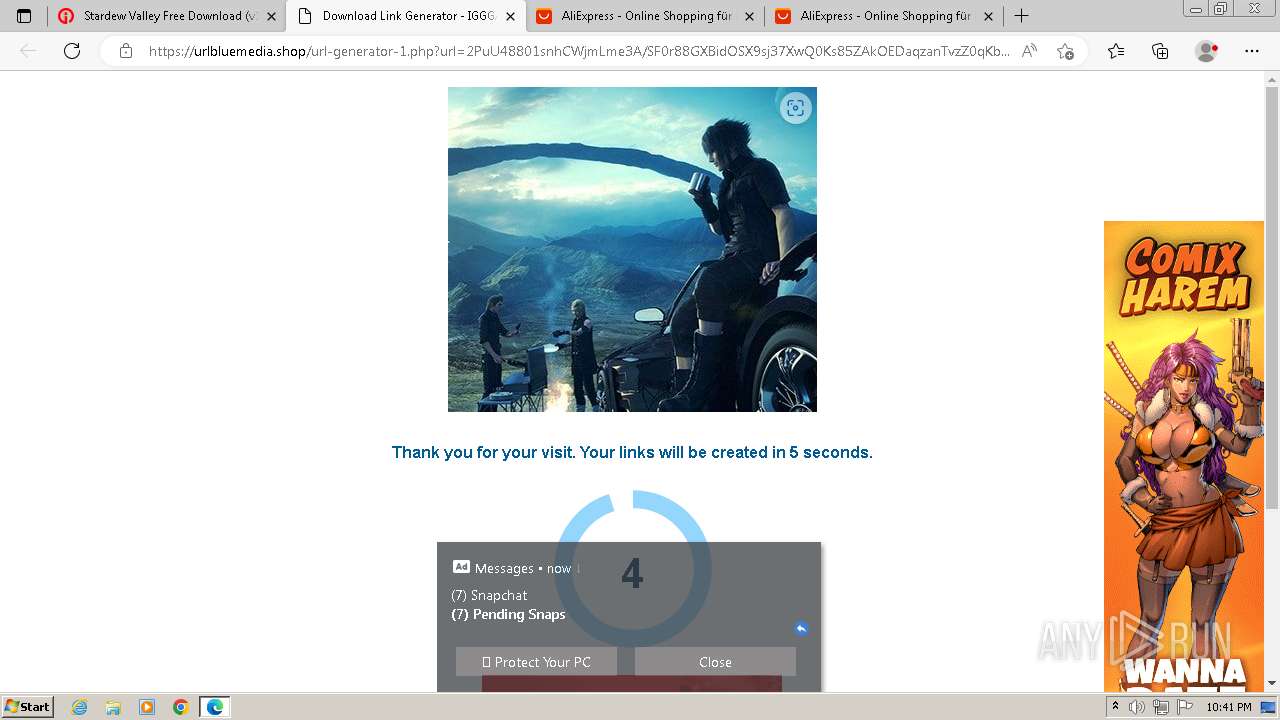Open Edge Settings and more menu
1280x720 pixels.
pyautogui.click(x=1251, y=51)
